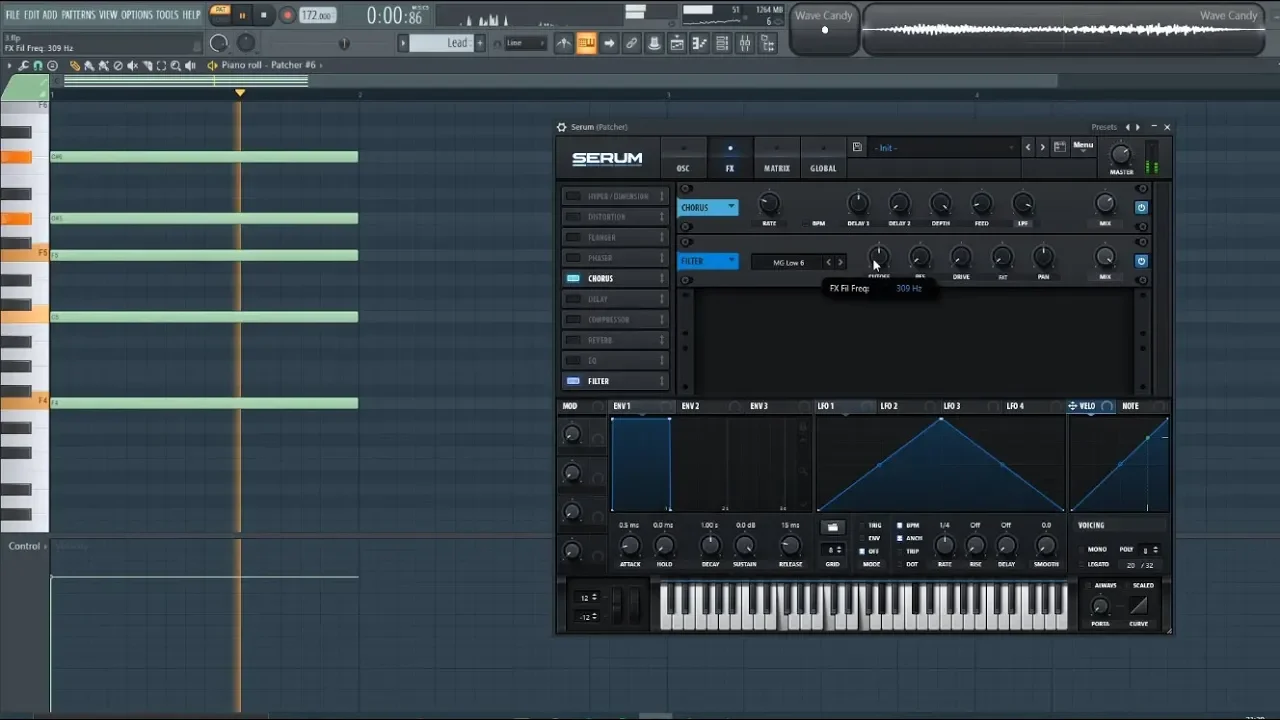This screenshot has height=720, width=1280.
Task: Open the TOOLS menu
Action: coord(167,15)
